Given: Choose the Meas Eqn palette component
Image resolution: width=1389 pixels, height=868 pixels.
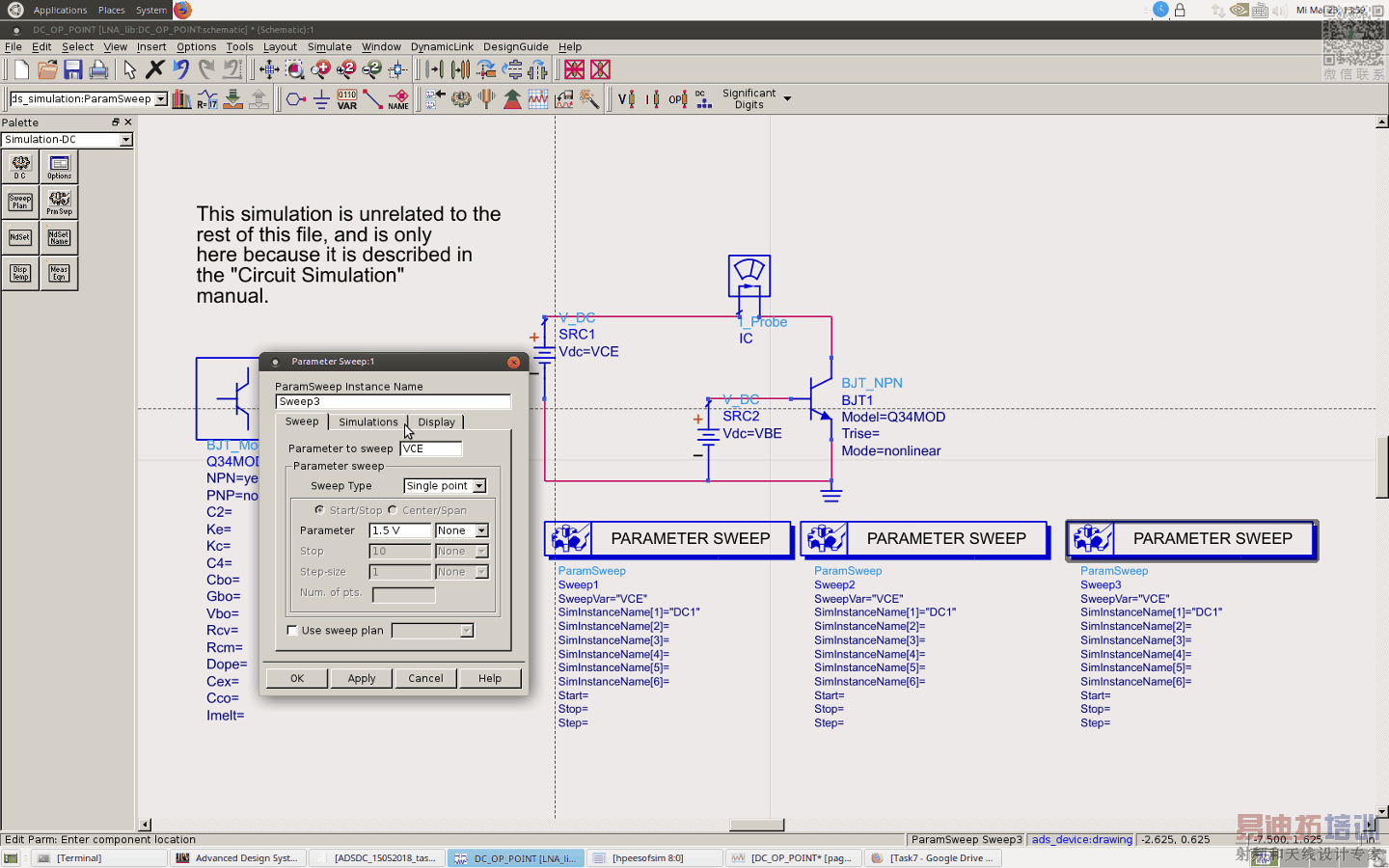Looking at the screenshot, I should [59, 273].
